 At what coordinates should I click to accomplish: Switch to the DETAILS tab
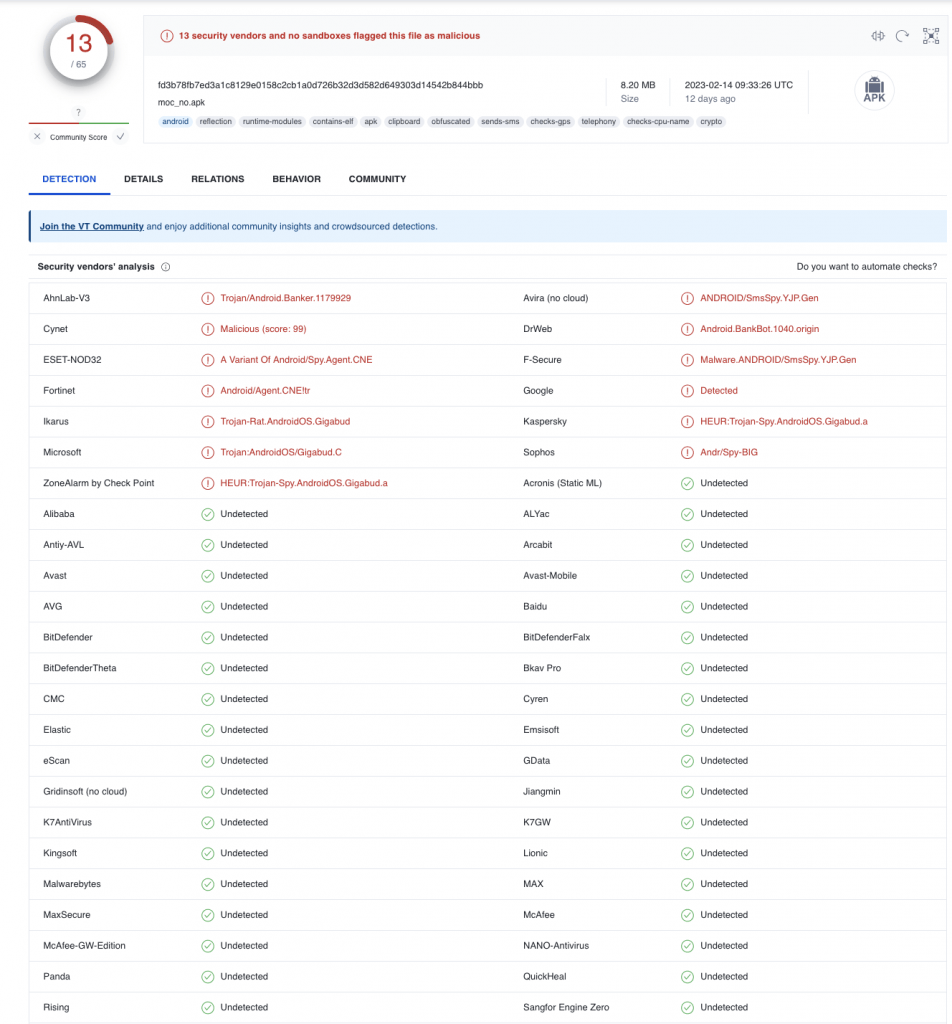144,179
